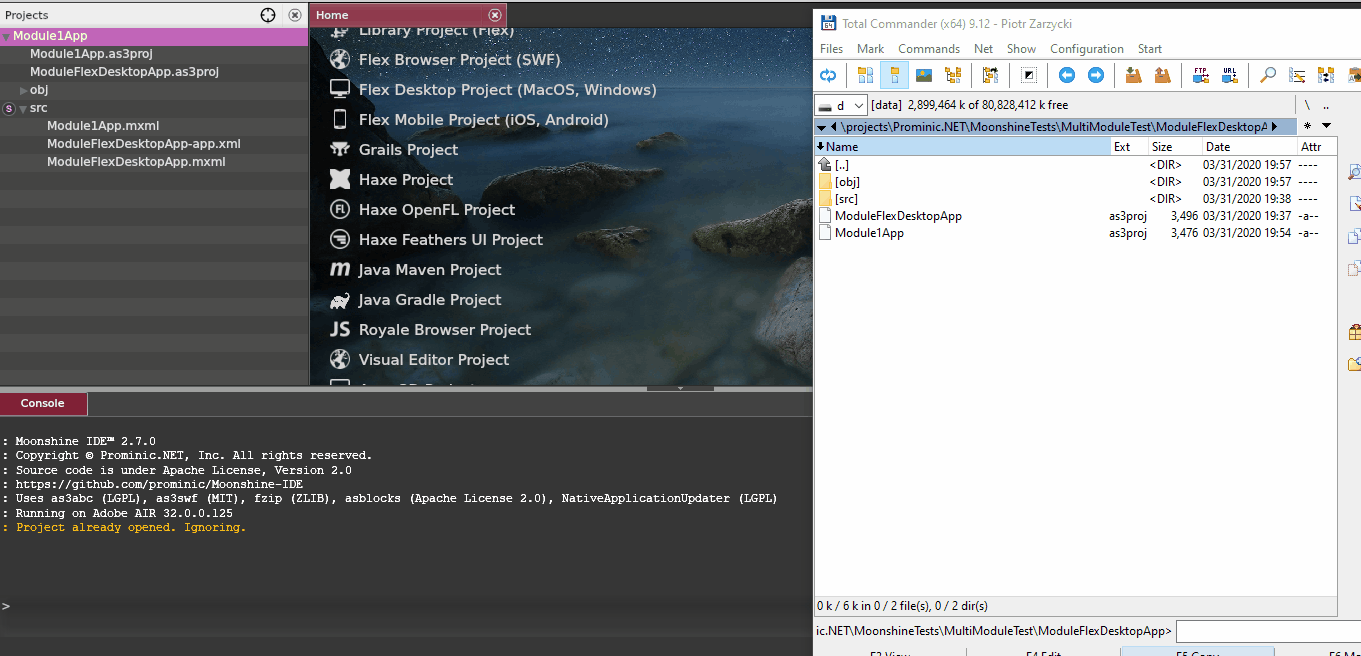Screen dimensions: 1361x656
Task: Open ModuleFlexDesktopApp in the file list
Action: 897,215
